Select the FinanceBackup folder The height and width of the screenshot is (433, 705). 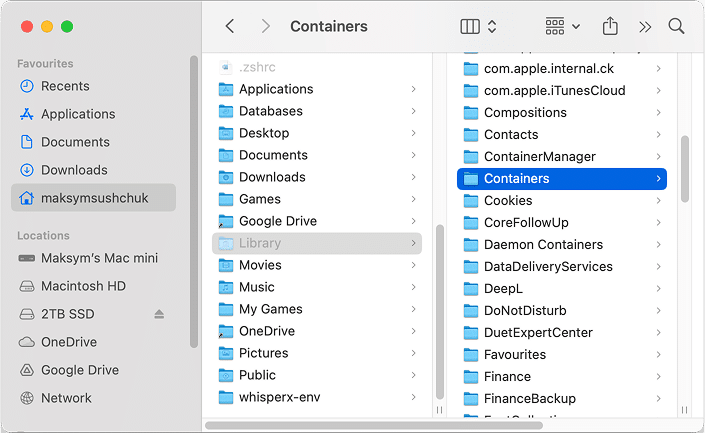point(562,399)
